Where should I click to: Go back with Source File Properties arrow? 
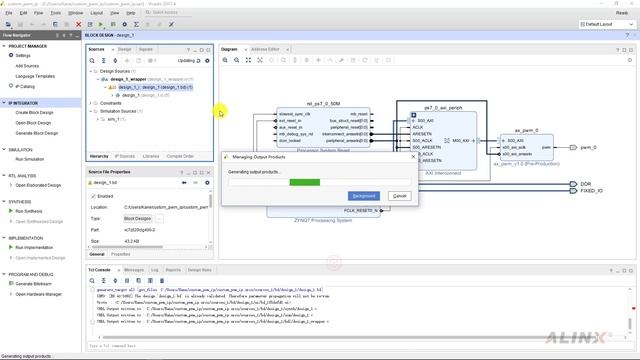click(x=184, y=183)
